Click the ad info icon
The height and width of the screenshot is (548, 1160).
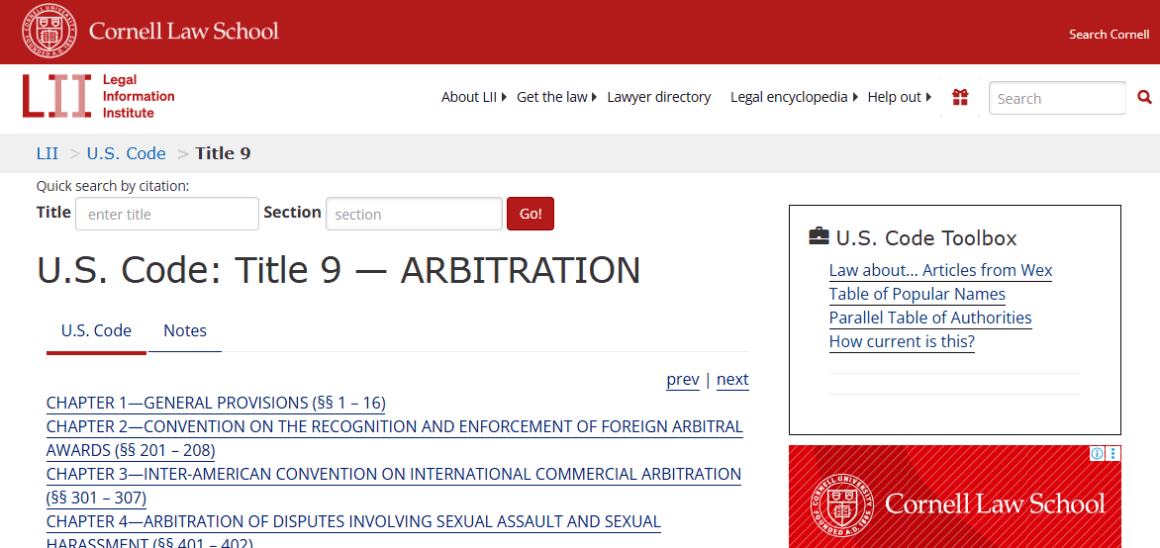coord(1097,453)
